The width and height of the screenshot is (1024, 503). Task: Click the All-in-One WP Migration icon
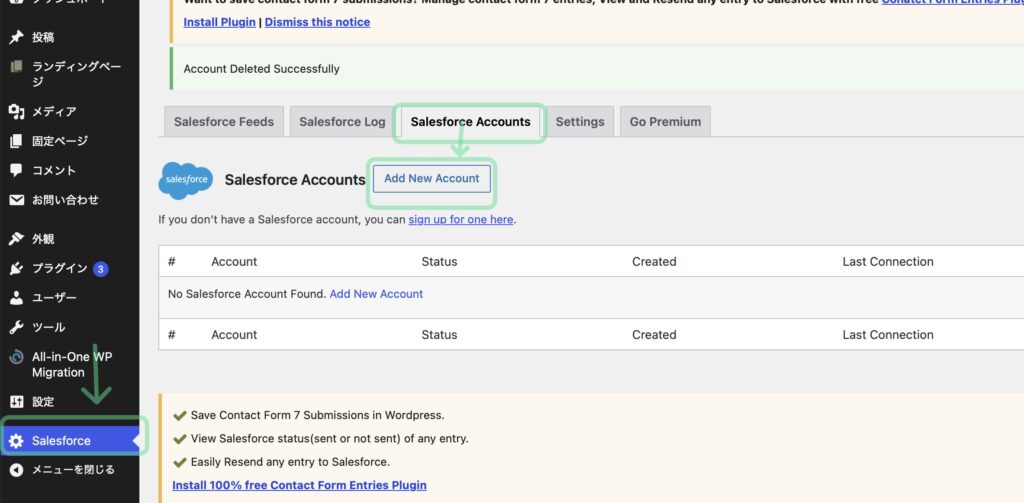click(16, 357)
